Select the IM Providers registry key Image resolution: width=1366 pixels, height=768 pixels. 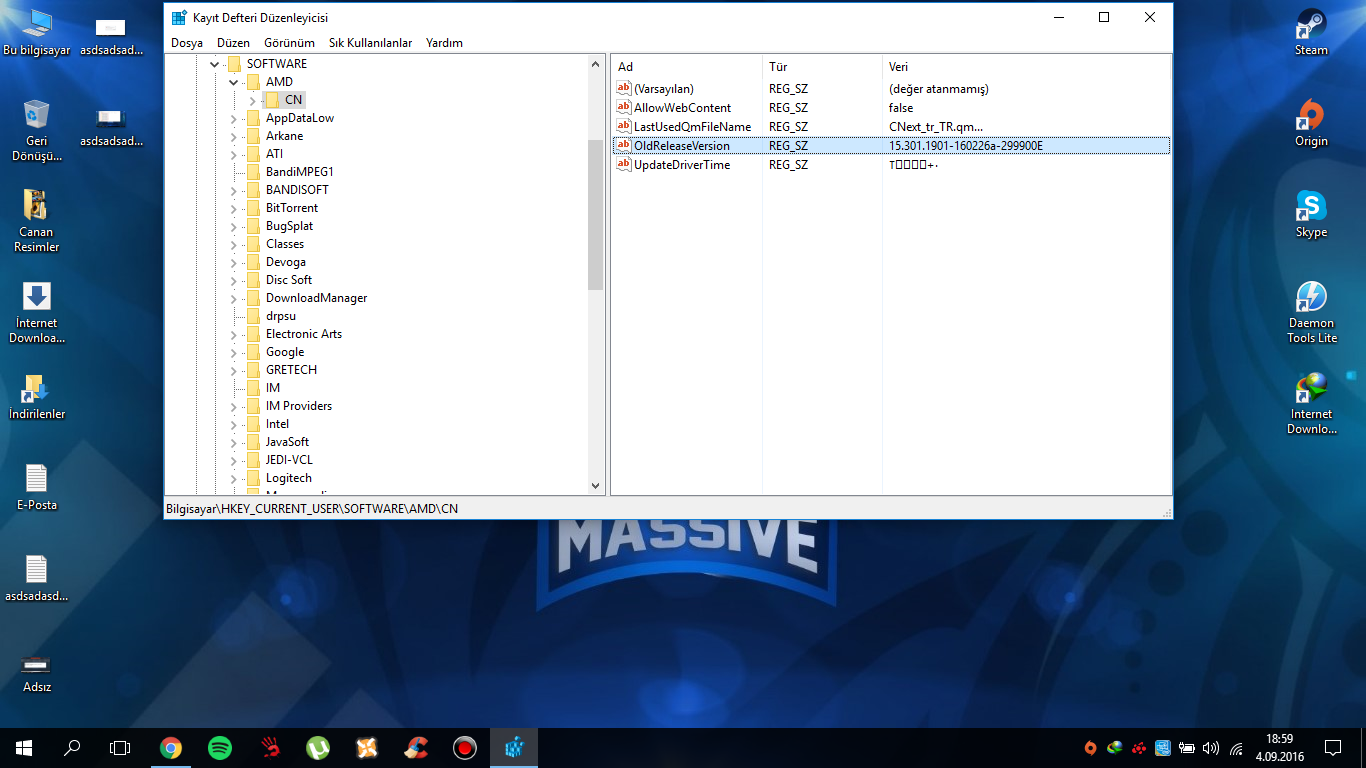pos(299,406)
